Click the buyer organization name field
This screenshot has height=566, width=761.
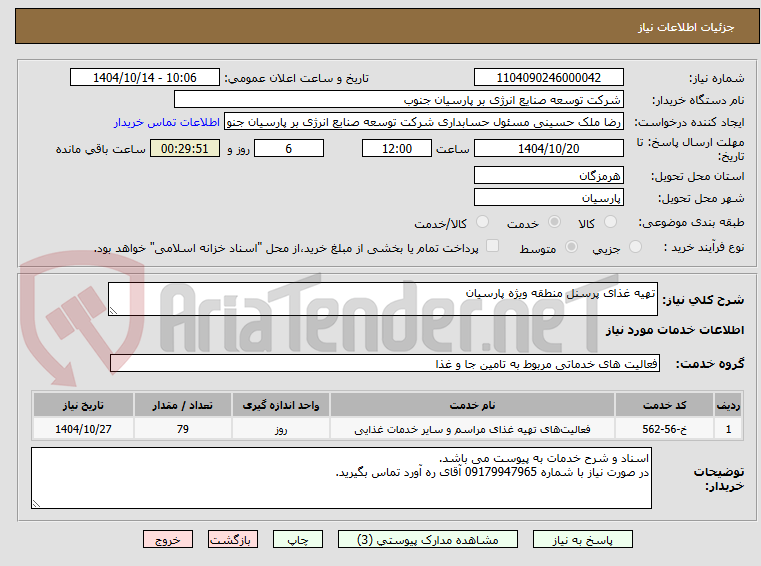click(398, 100)
